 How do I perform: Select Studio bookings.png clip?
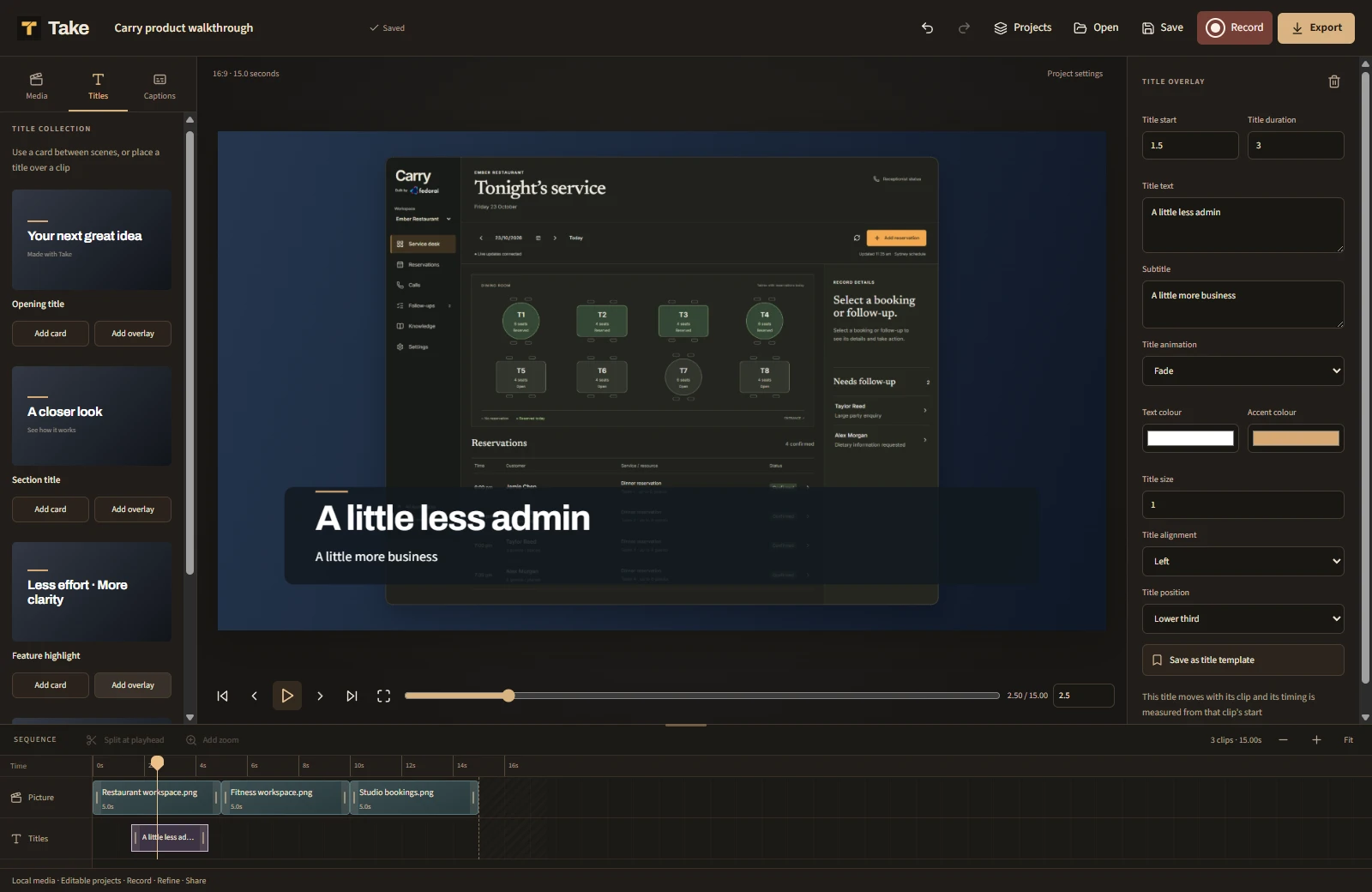[414, 798]
